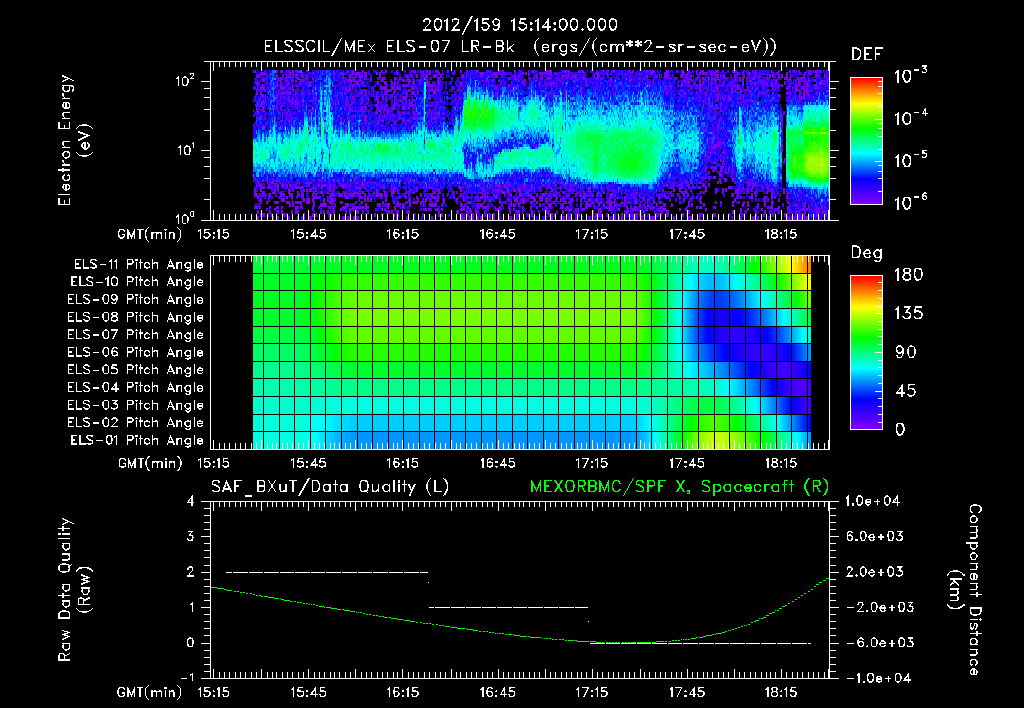Click the Deg color bar label

click(867, 253)
